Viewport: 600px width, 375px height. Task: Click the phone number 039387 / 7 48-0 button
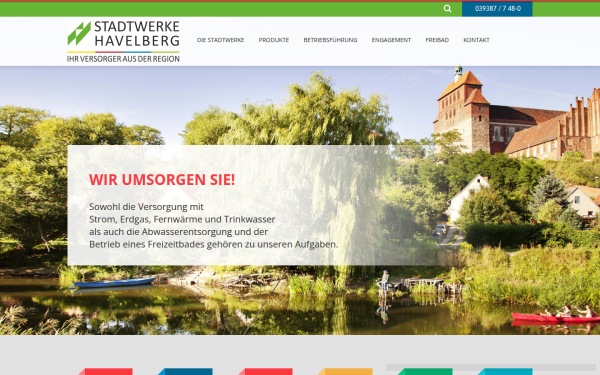click(x=497, y=9)
